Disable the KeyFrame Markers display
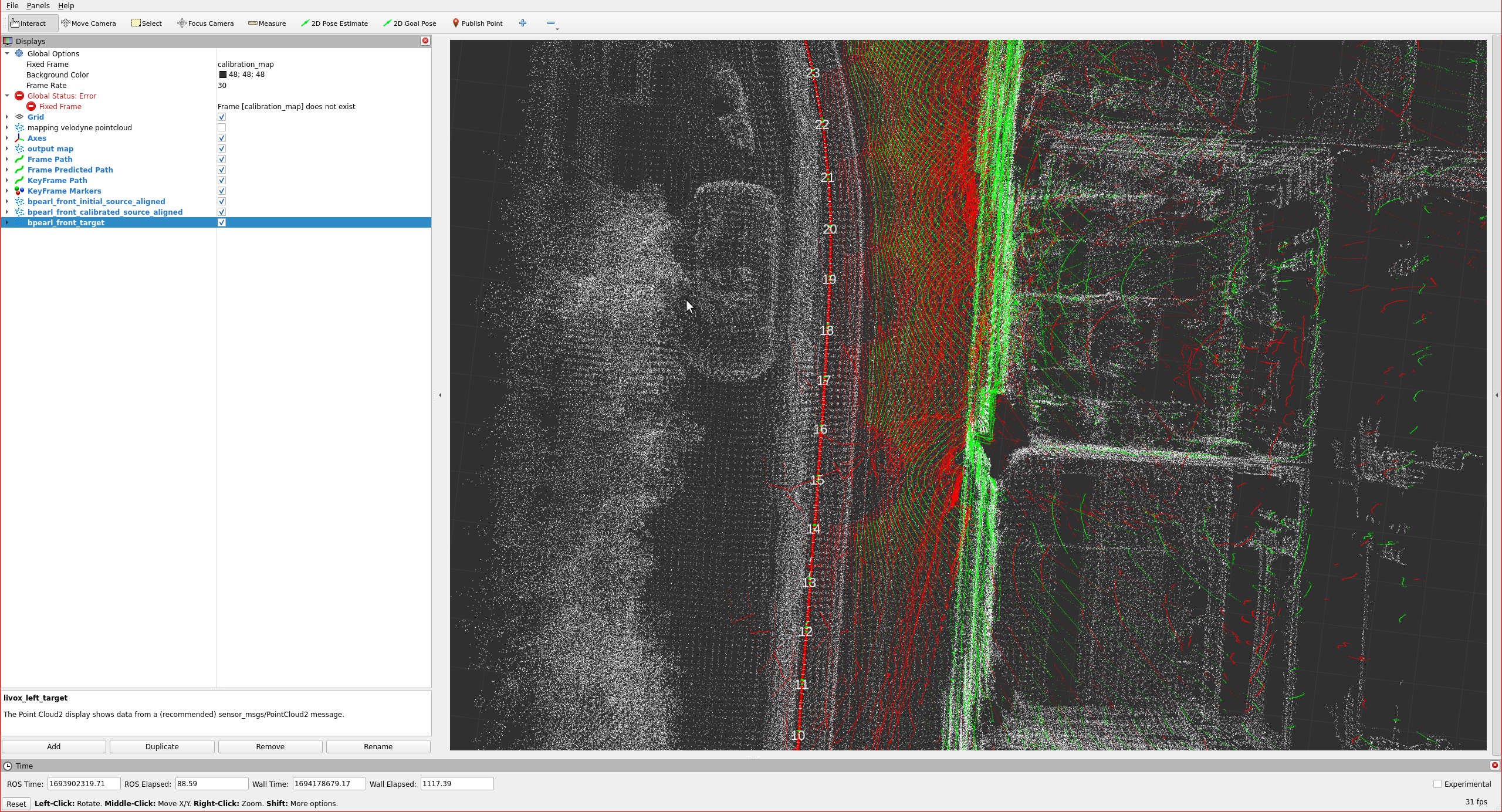The image size is (1502, 812). [222, 191]
